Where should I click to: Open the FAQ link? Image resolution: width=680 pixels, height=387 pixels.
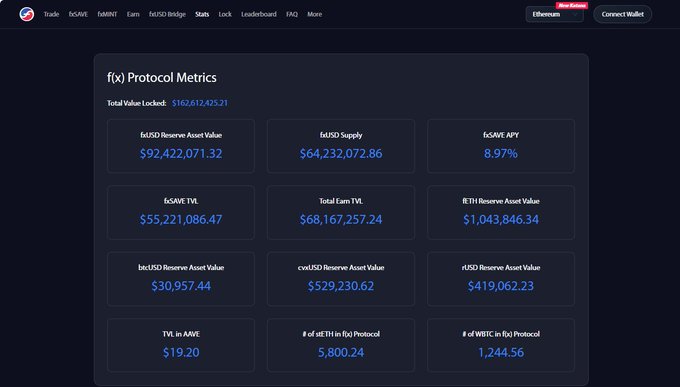[x=292, y=14]
